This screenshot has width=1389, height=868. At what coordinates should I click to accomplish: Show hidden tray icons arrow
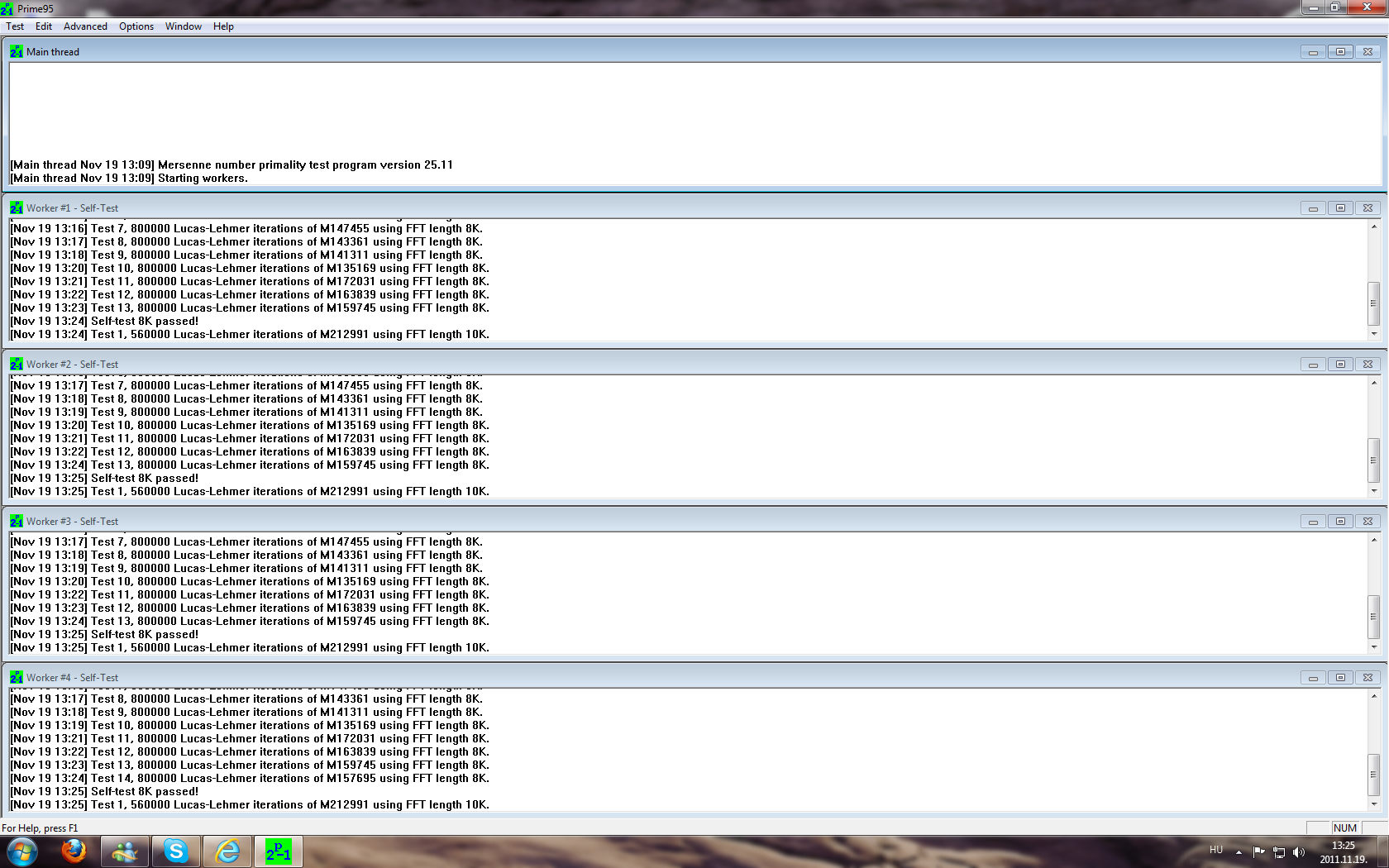point(1239,851)
